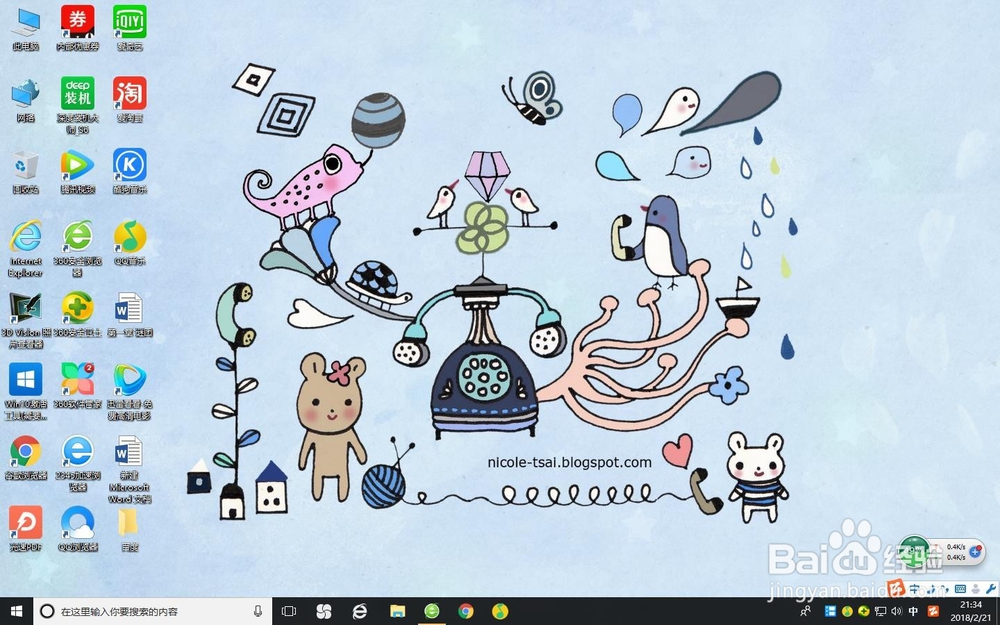This screenshot has width=1000, height=625.
Task: Open File Explorer from the taskbar
Action: click(395, 611)
